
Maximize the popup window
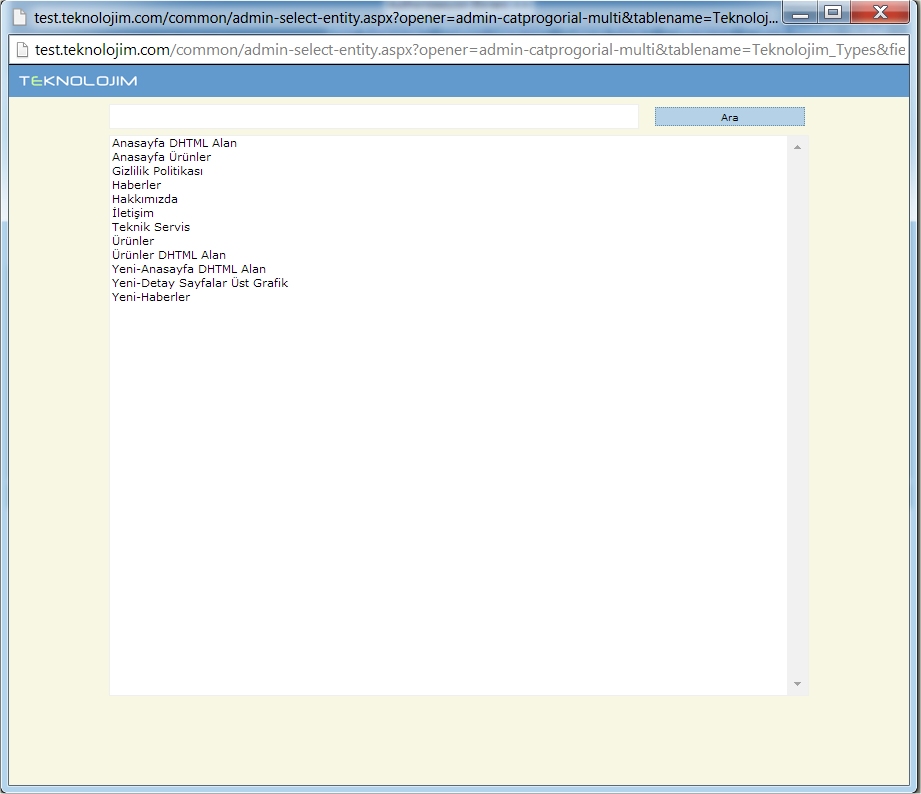(833, 12)
